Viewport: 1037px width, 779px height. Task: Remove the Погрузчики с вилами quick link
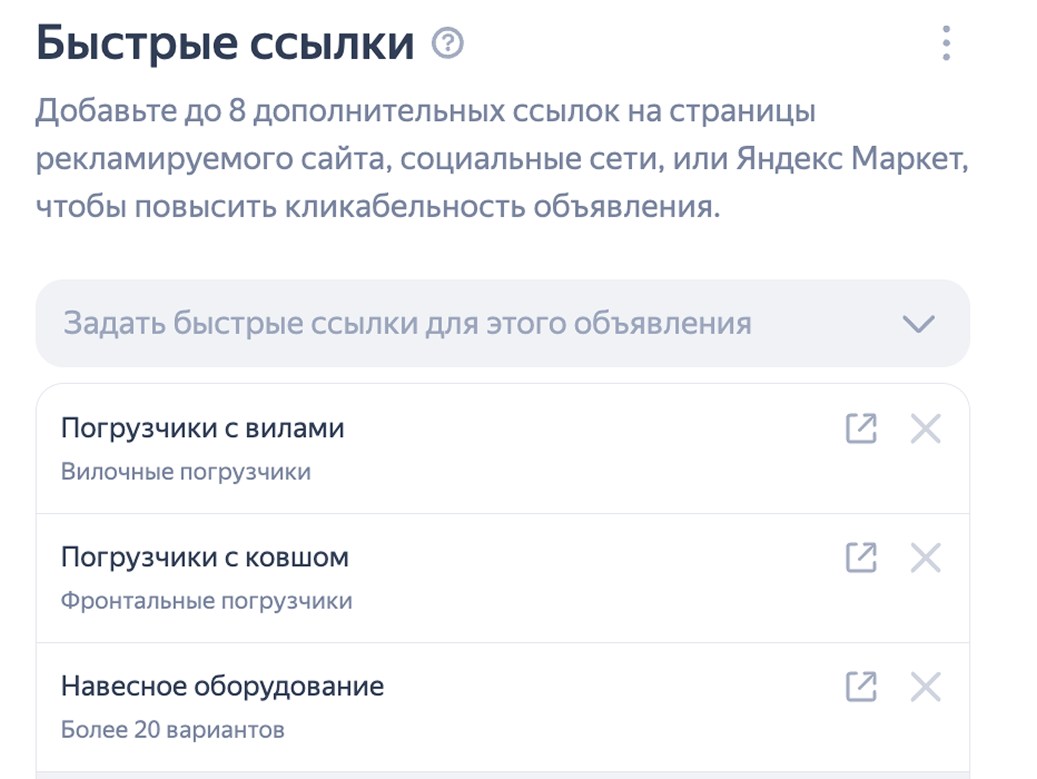925,429
